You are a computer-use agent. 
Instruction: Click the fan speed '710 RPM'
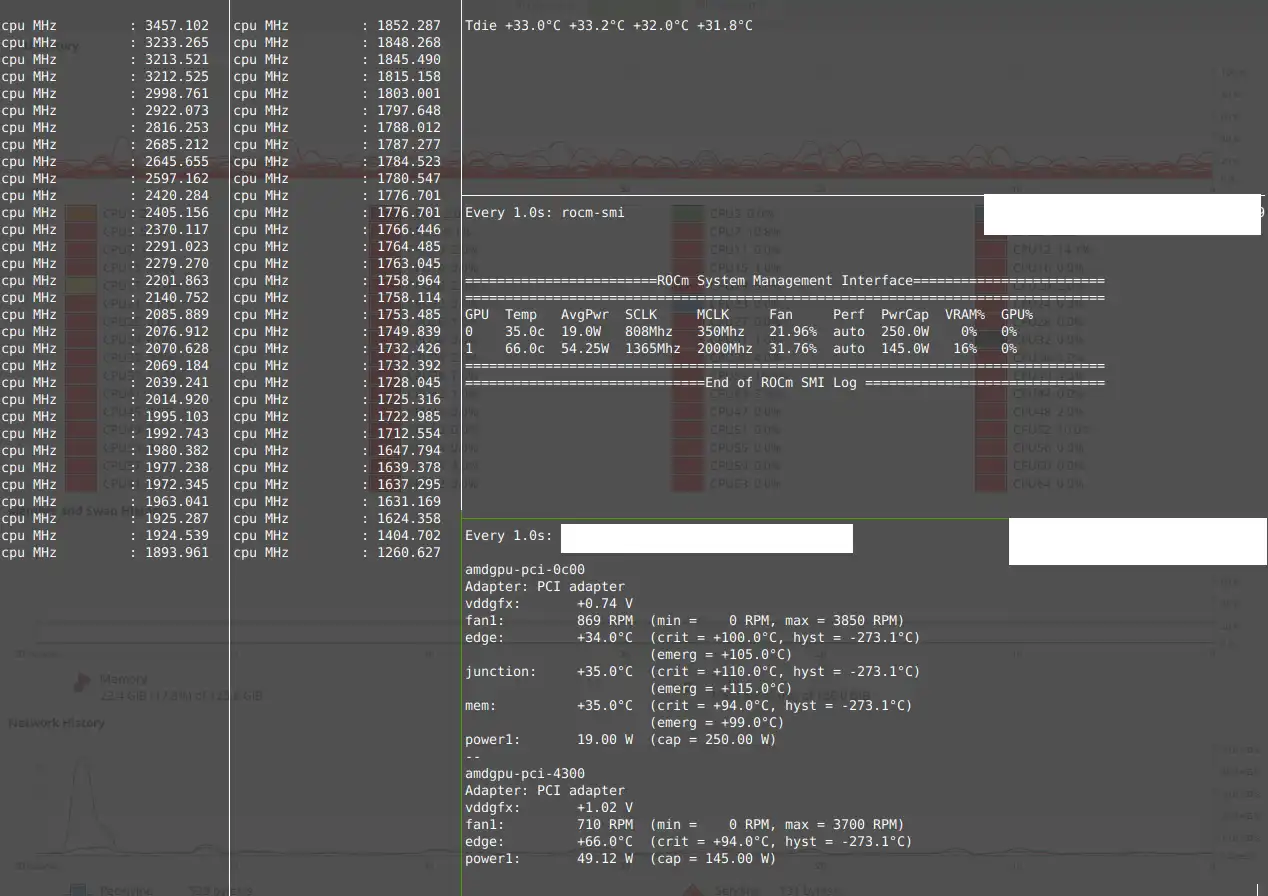click(x=605, y=824)
